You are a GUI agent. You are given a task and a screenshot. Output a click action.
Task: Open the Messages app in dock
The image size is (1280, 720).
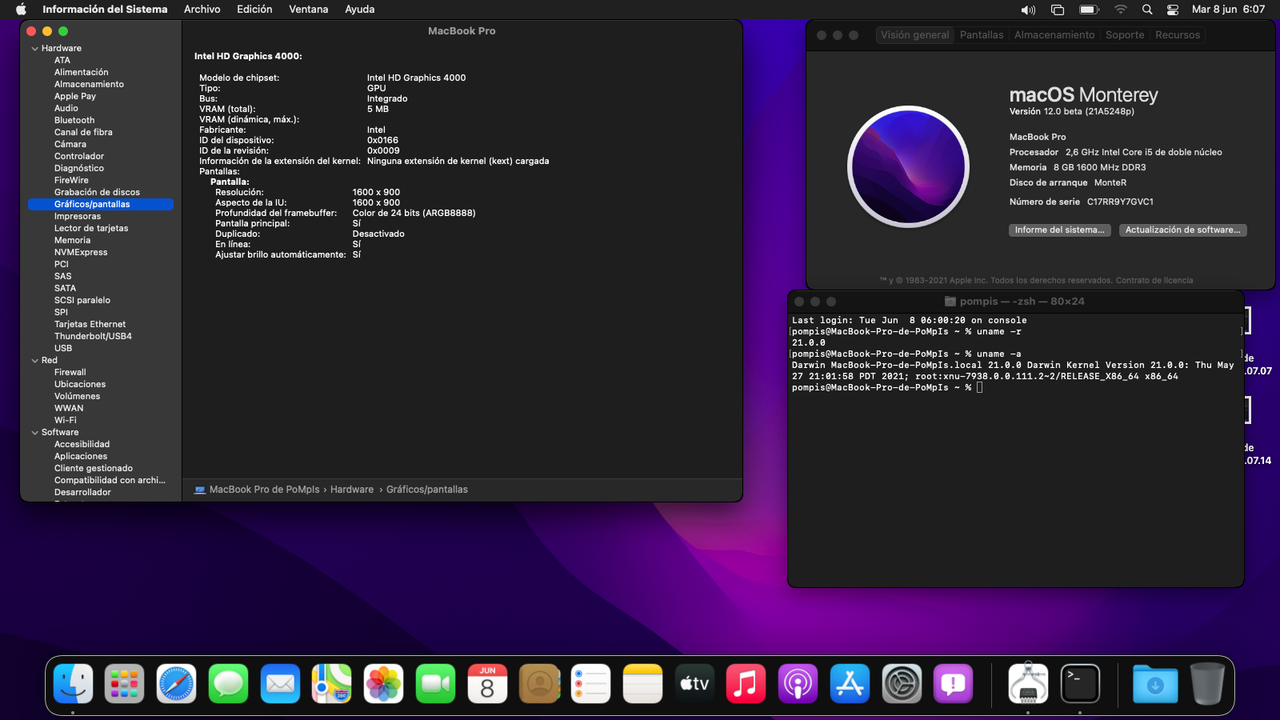pos(229,684)
